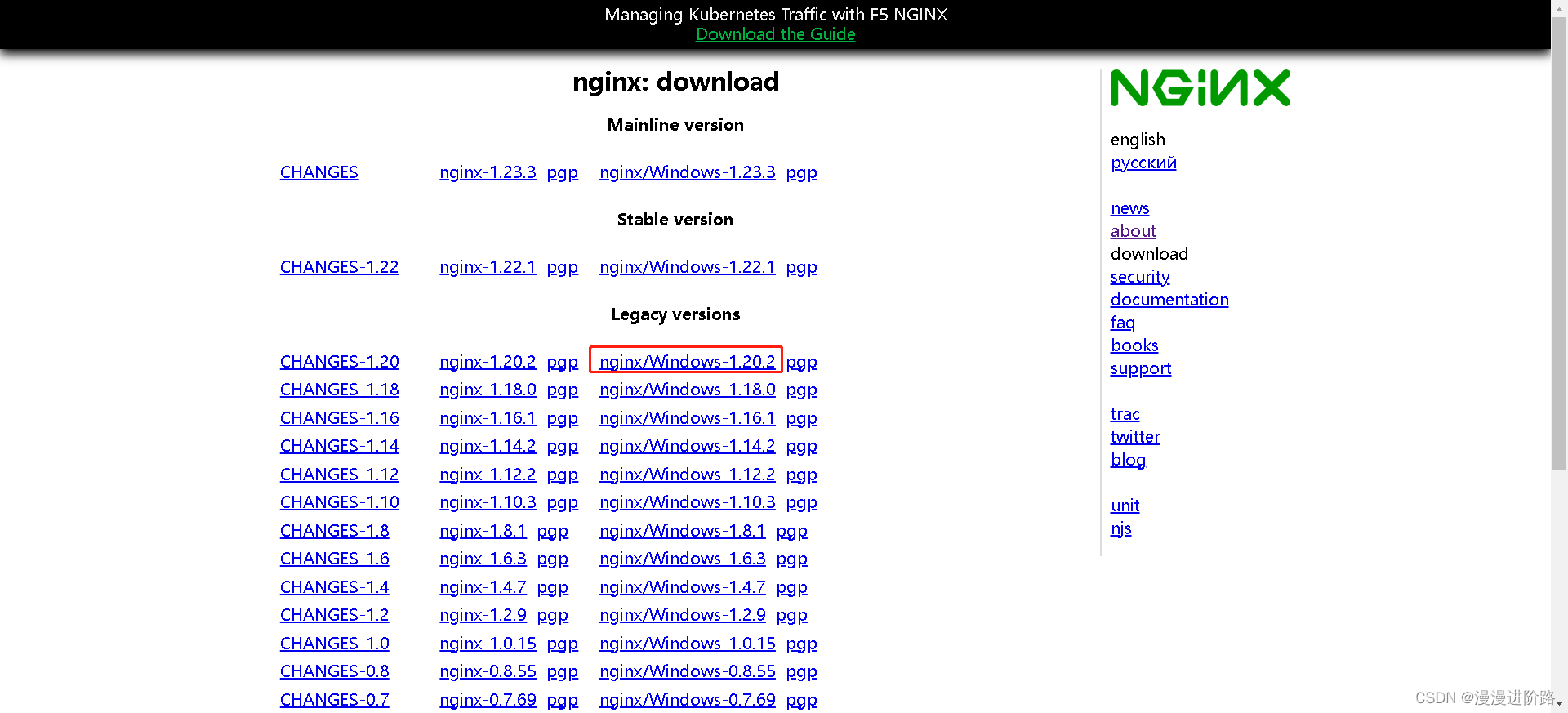Download nginx/Windows-1.12.2
Screen dimensions: 1568x713
(x=687, y=475)
